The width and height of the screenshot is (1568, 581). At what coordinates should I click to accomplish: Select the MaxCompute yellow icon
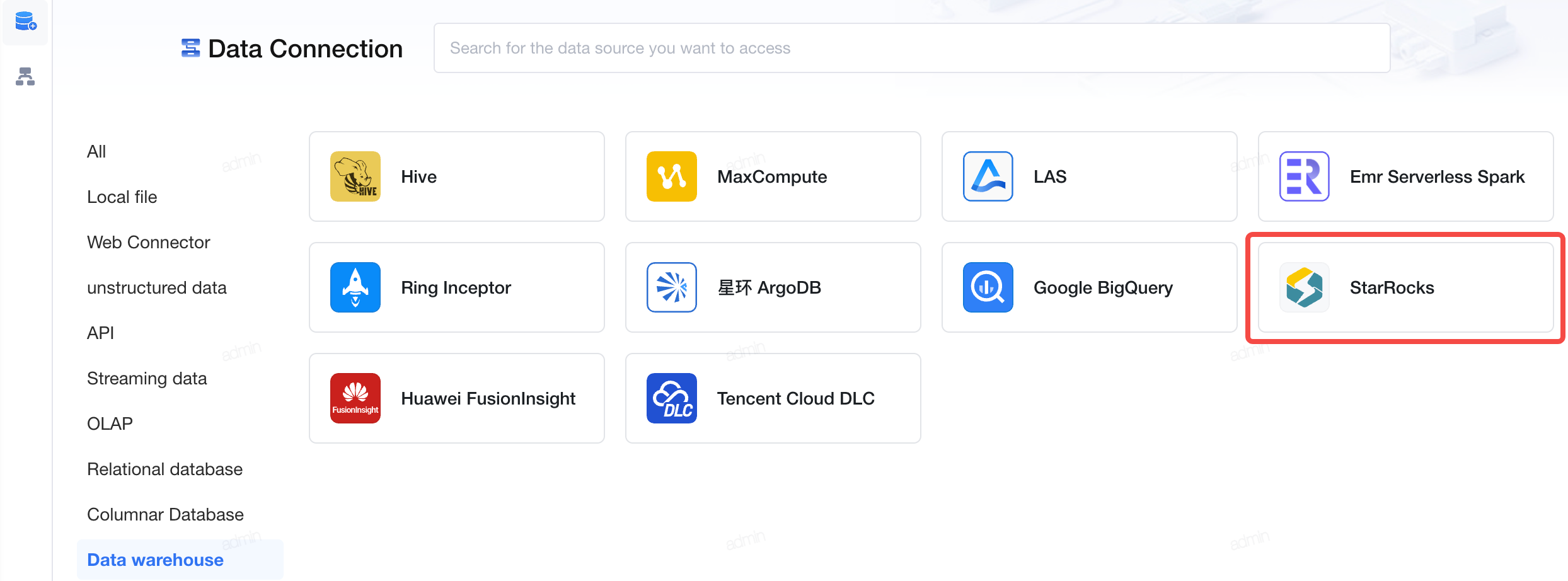(672, 176)
